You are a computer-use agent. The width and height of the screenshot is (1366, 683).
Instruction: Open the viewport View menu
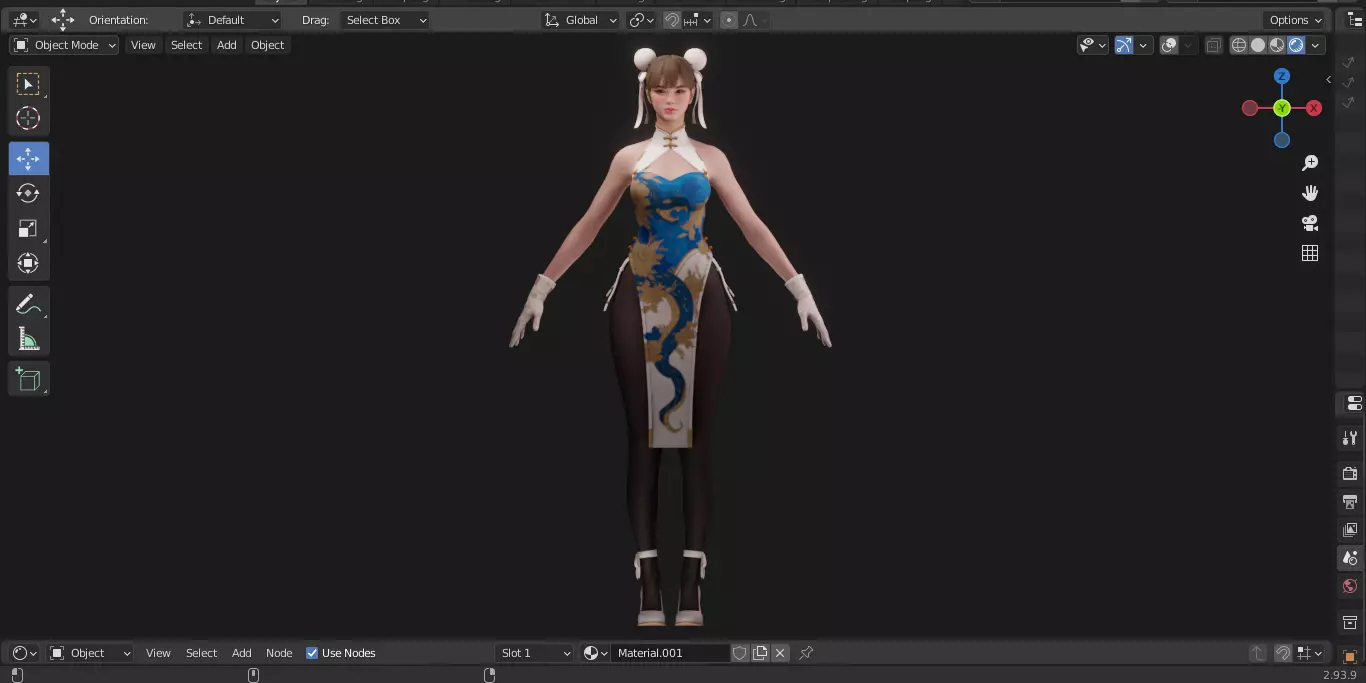pyautogui.click(x=143, y=45)
